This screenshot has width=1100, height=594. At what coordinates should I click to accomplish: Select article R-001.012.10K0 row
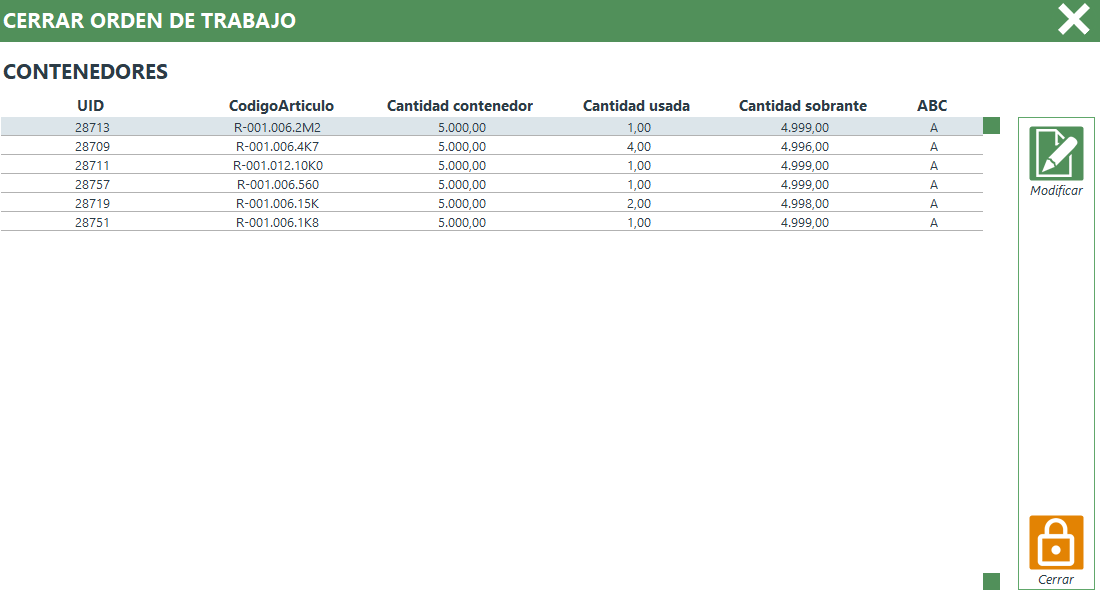click(278, 165)
